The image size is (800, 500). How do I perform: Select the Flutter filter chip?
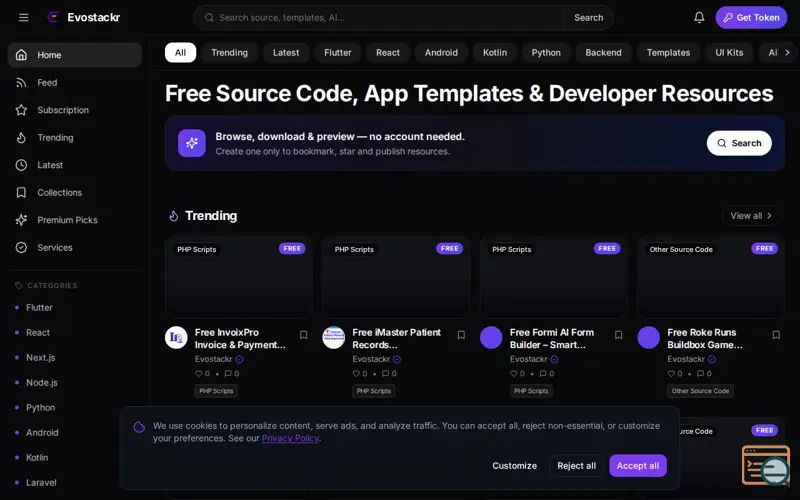coord(338,53)
